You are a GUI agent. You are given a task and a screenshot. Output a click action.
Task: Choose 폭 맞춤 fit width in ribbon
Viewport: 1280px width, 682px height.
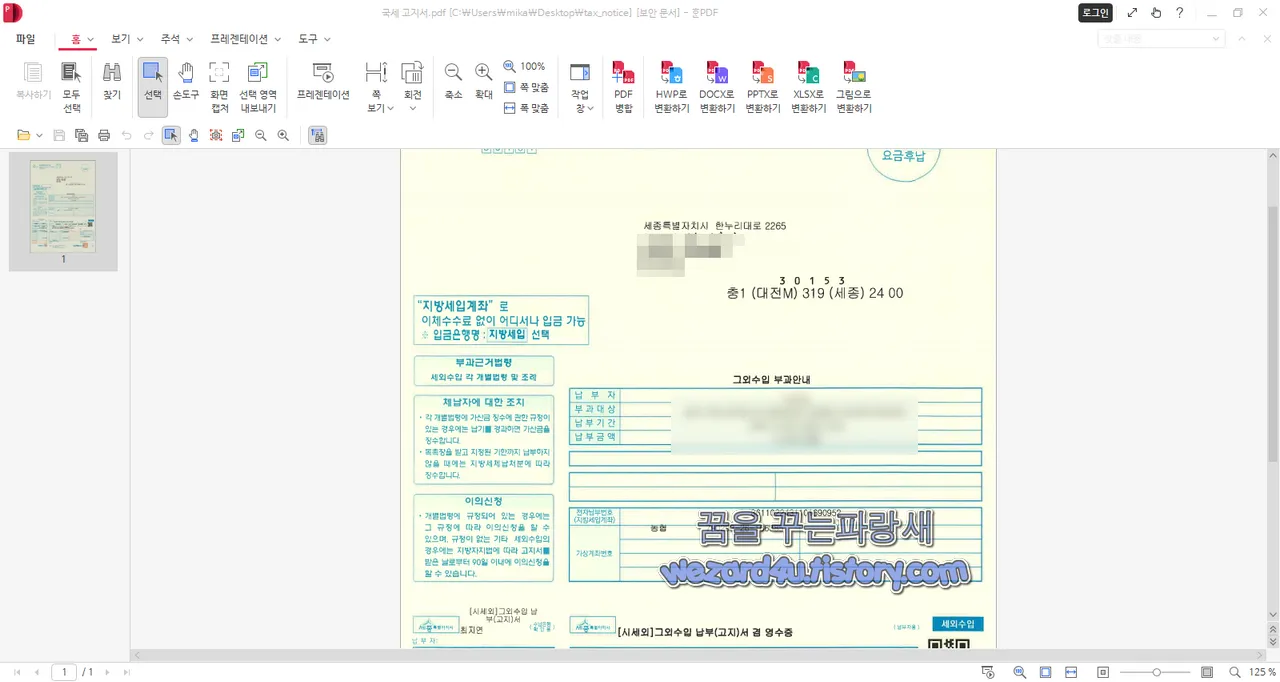pyautogui.click(x=526, y=108)
